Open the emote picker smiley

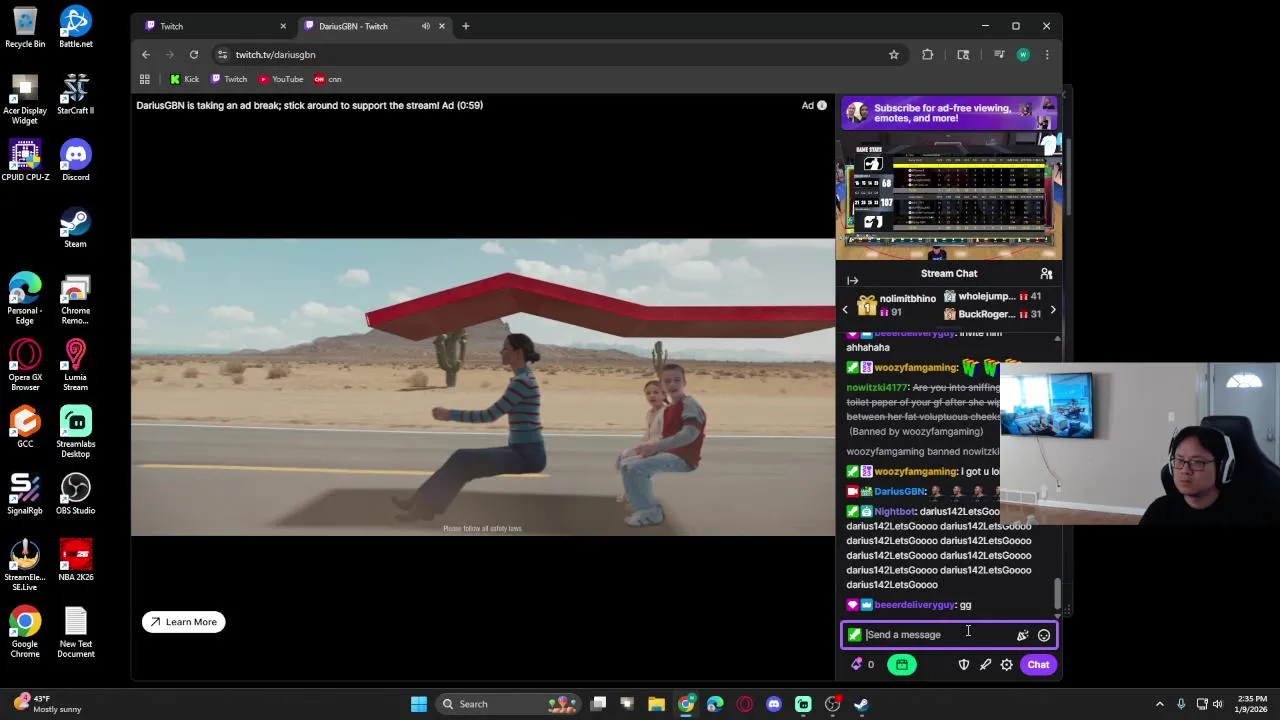pyautogui.click(x=1044, y=636)
